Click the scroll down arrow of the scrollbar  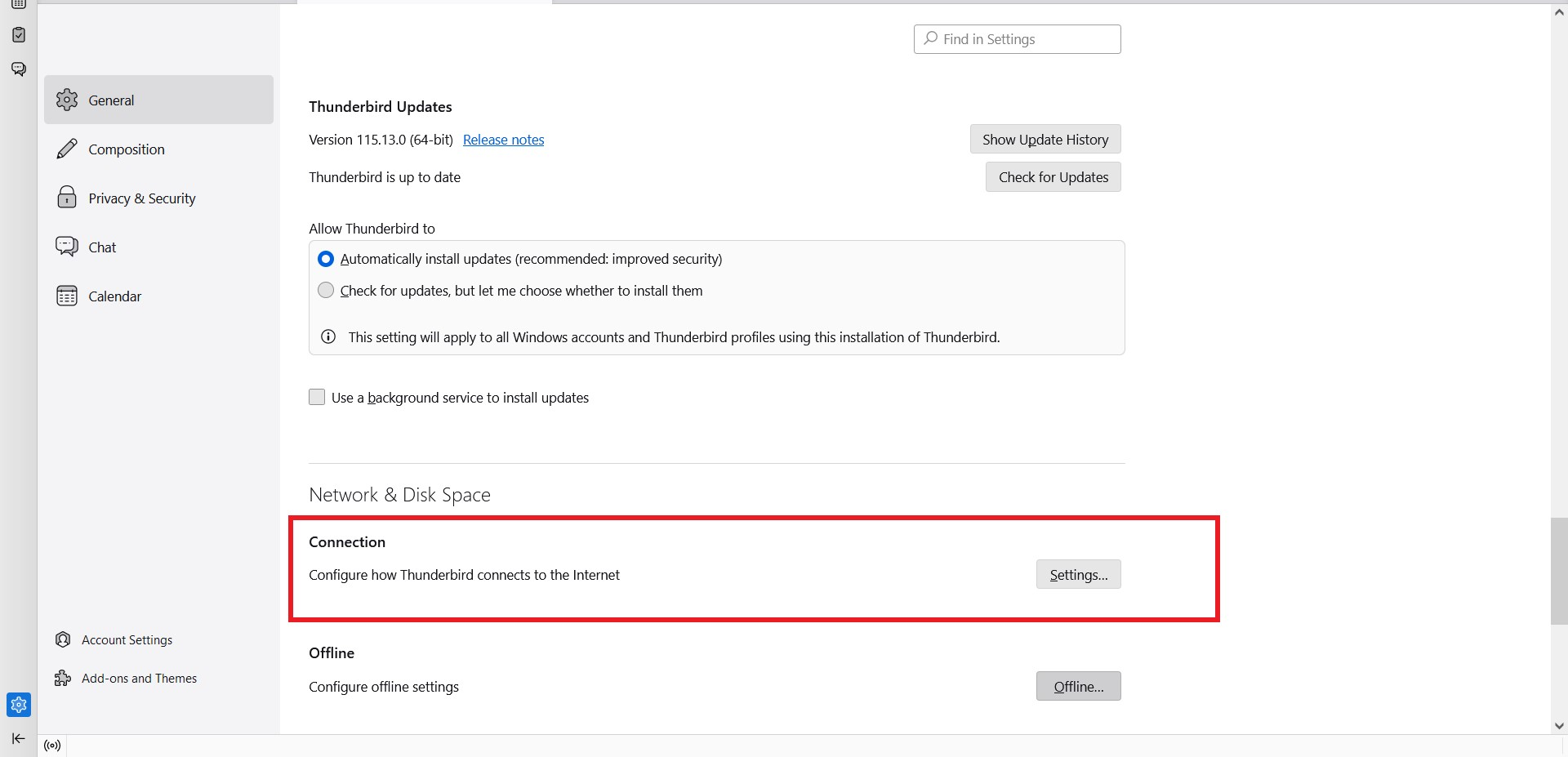coord(1559,726)
